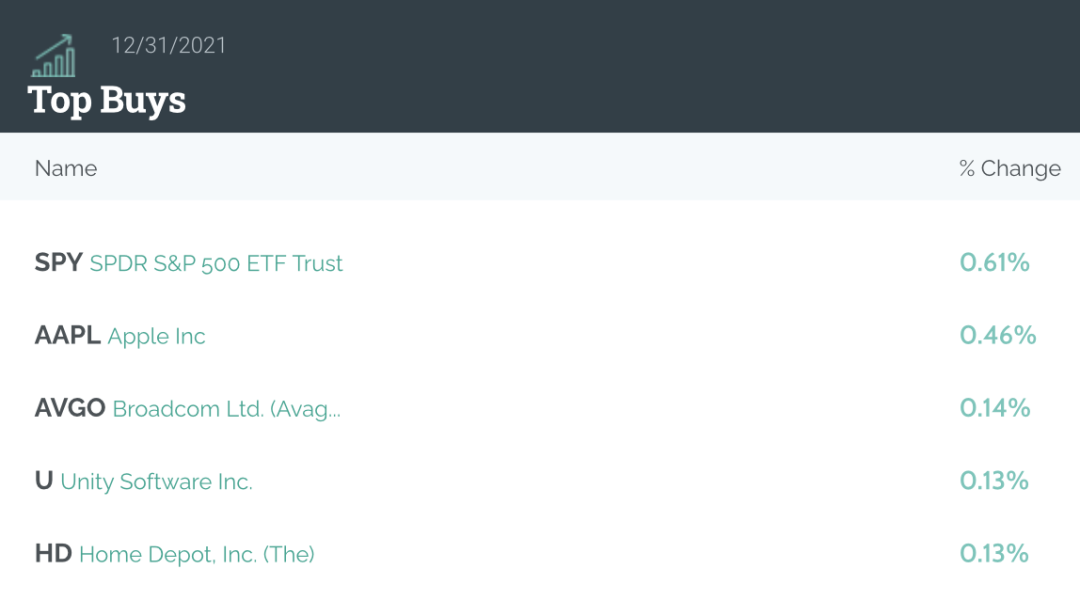Sort by the Name column header

(66, 168)
